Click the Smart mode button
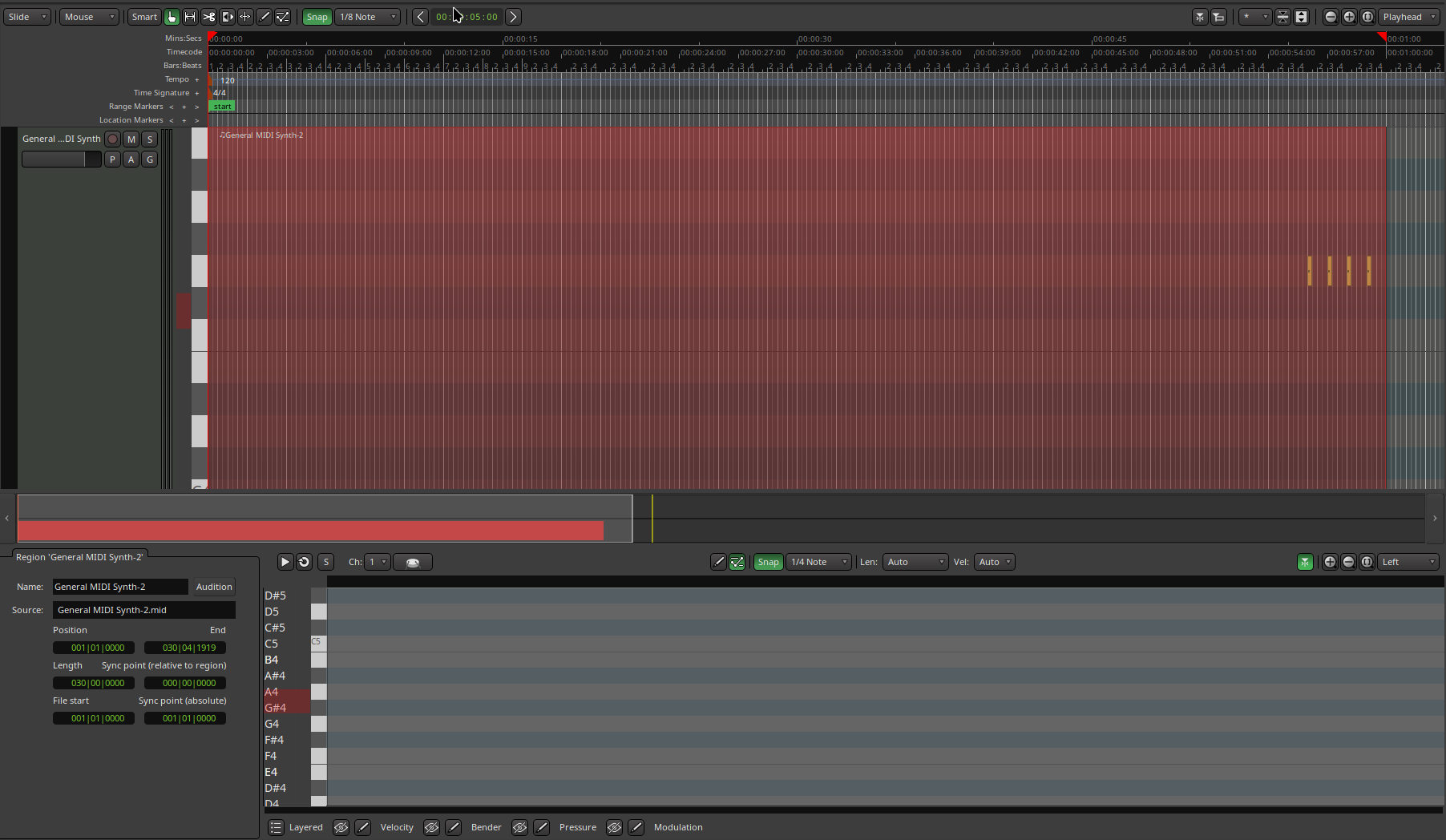Image resolution: width=1446 pixels, height=840 pixels. [x=144, y=17]
